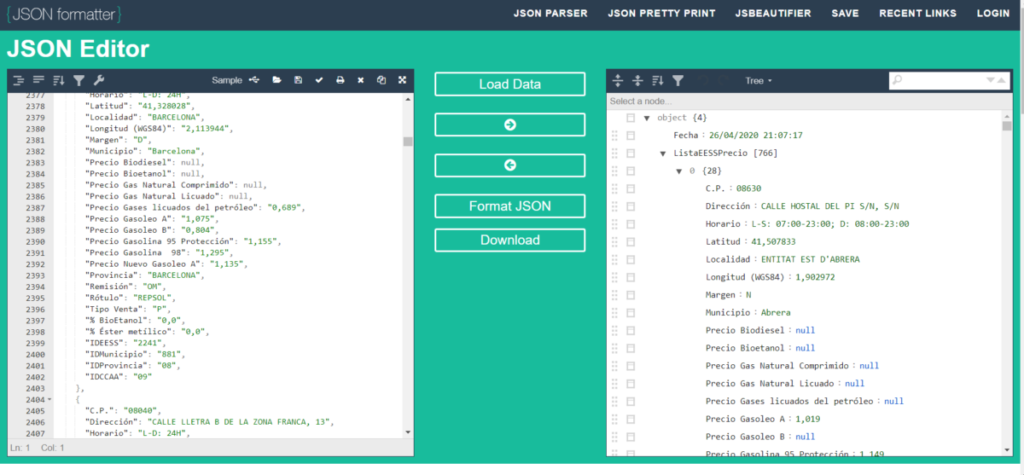The width and height of the screenshot is (1024, 475).
Task: Fold the code block at line 2404
Action: pos(50,399)
